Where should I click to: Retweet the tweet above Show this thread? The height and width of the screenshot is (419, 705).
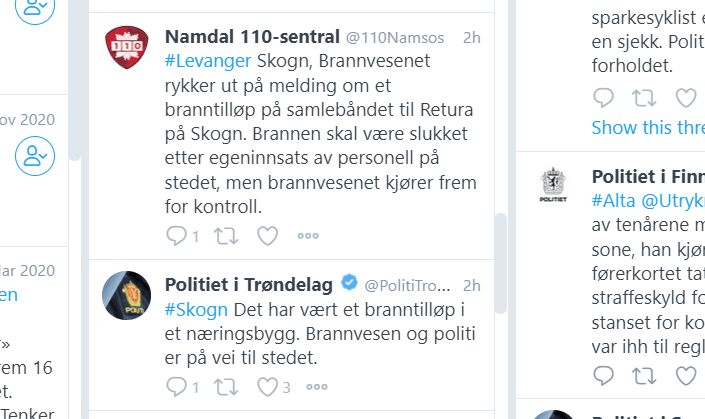(x=645, y=98)
